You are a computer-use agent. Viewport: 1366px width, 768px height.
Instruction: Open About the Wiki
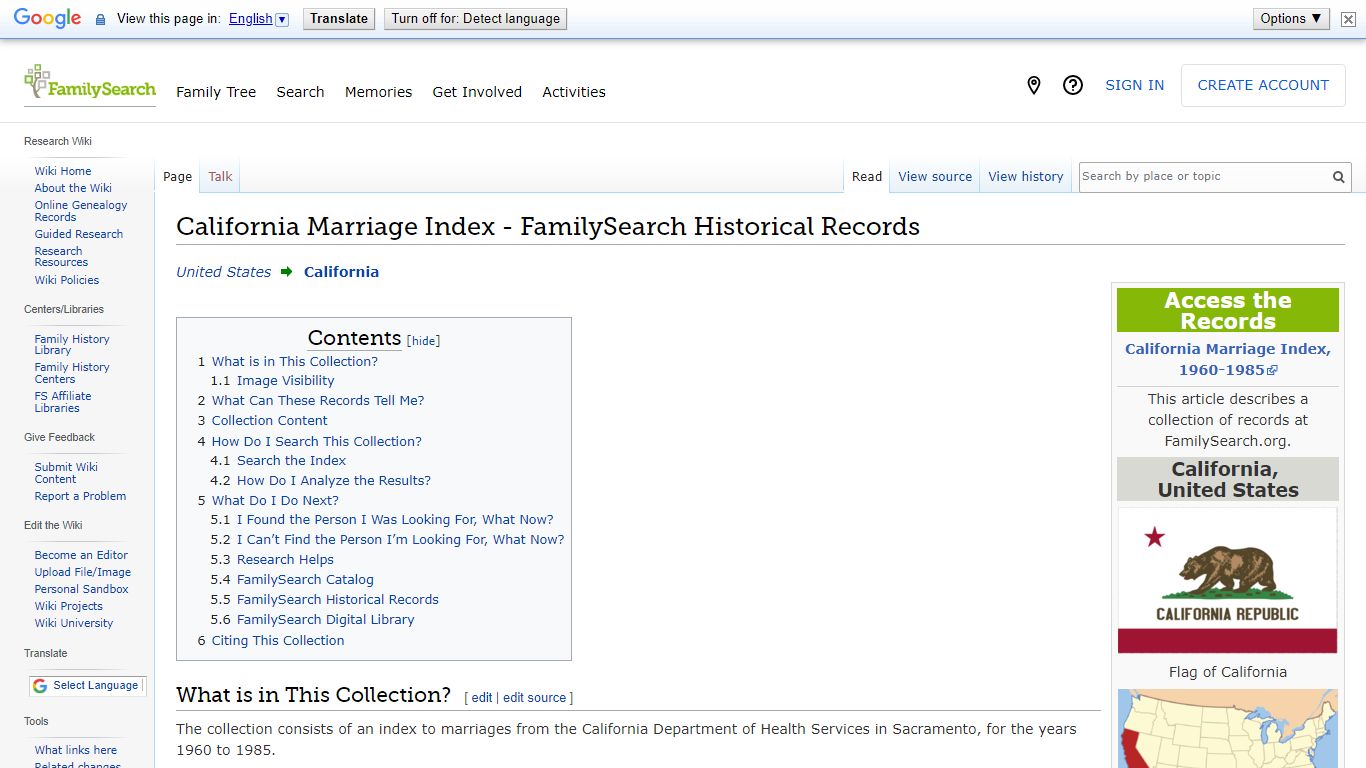click(x=73, y=188)
